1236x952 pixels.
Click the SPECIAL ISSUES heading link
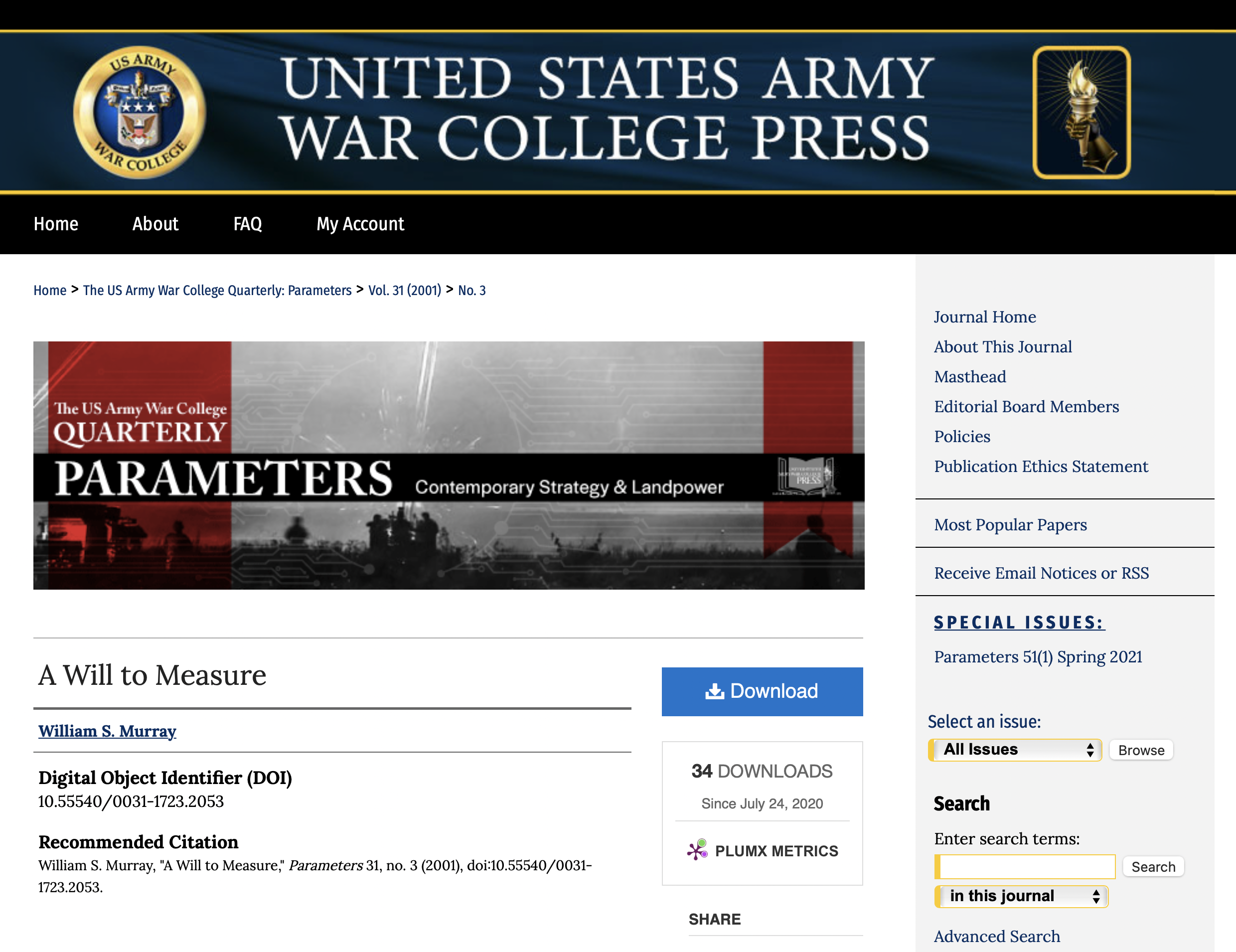coord(1019,622)
